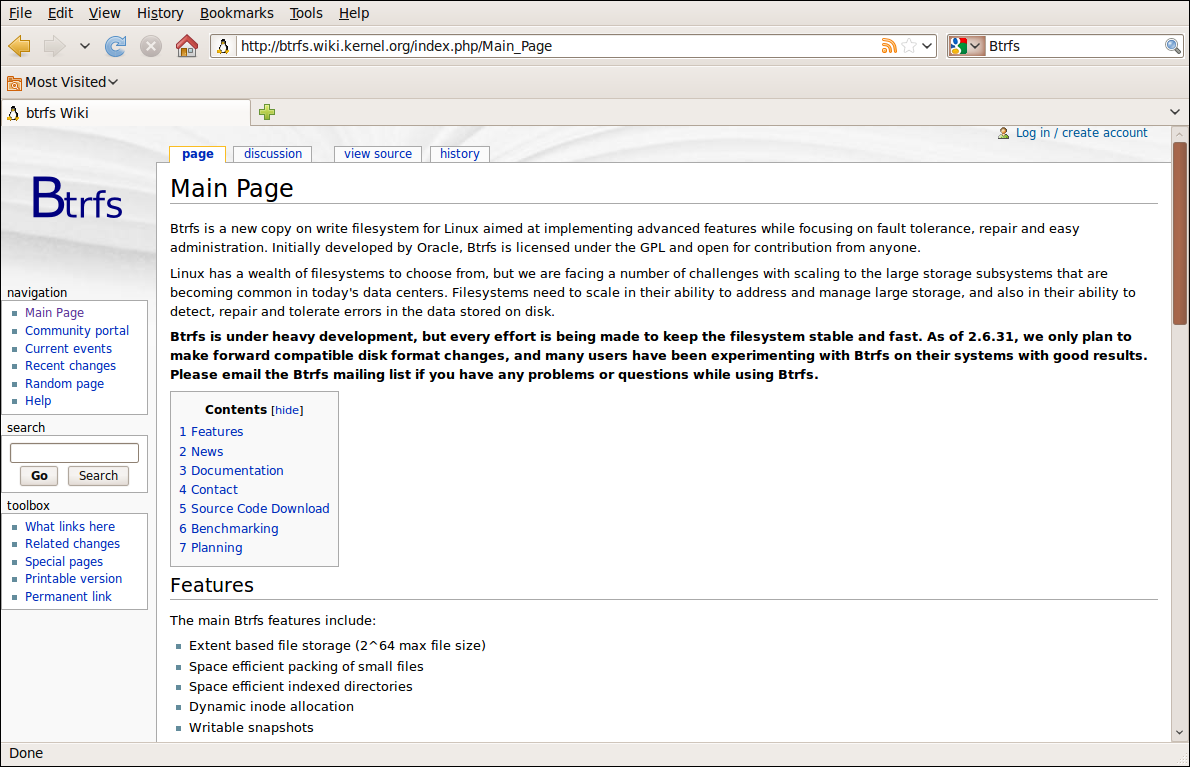1190x767 pixels.
Task: Click the Go button
Action: 39,476
